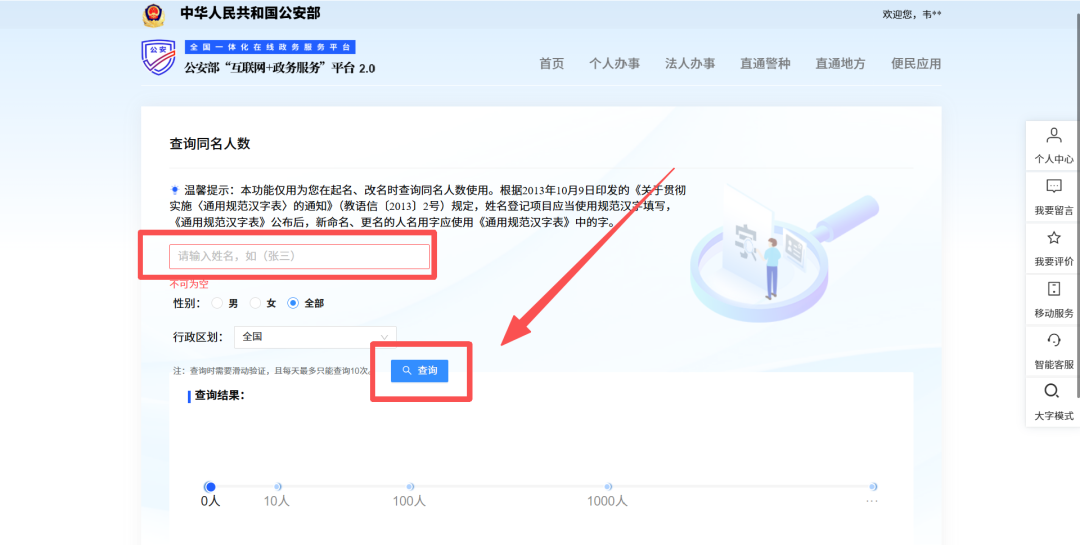Click the 行政区划 label
The image size is (1080, 545).
[198, 337]
